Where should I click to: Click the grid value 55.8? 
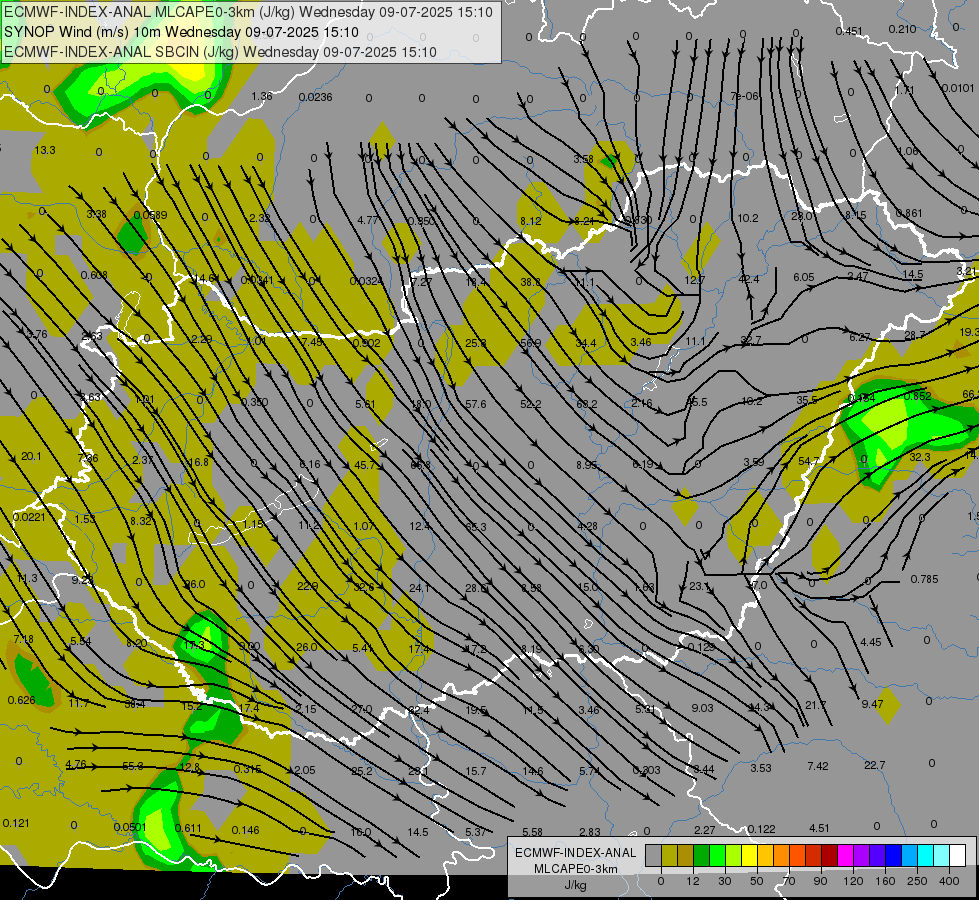click(x=132, y=766)
